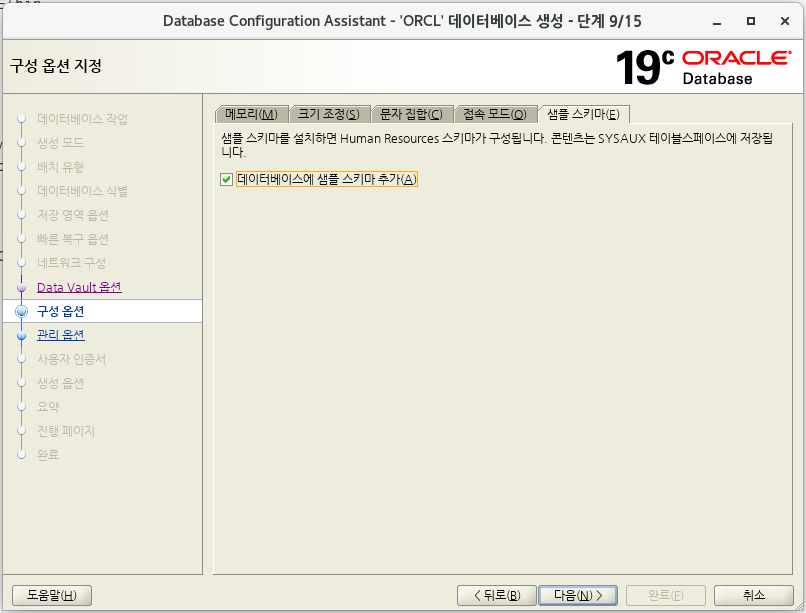Click the 생성 모드 step label
This screenshot has width=806, height=613.
60,143
